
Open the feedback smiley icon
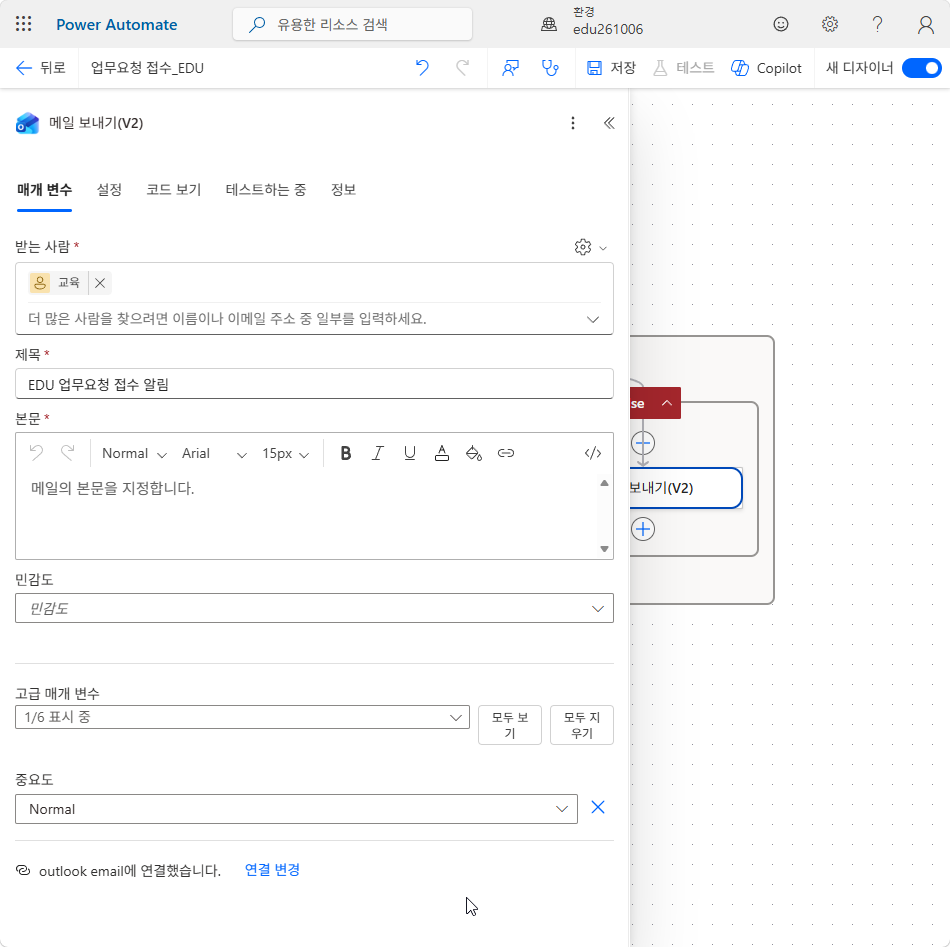click(x=781, y=24)
